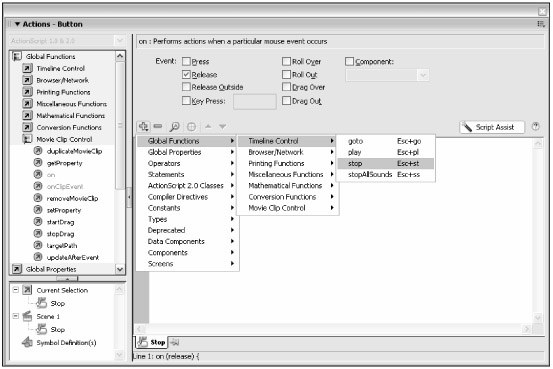Switch to the Stop script tab
The image size is (553, 369).
click(152, 342)
